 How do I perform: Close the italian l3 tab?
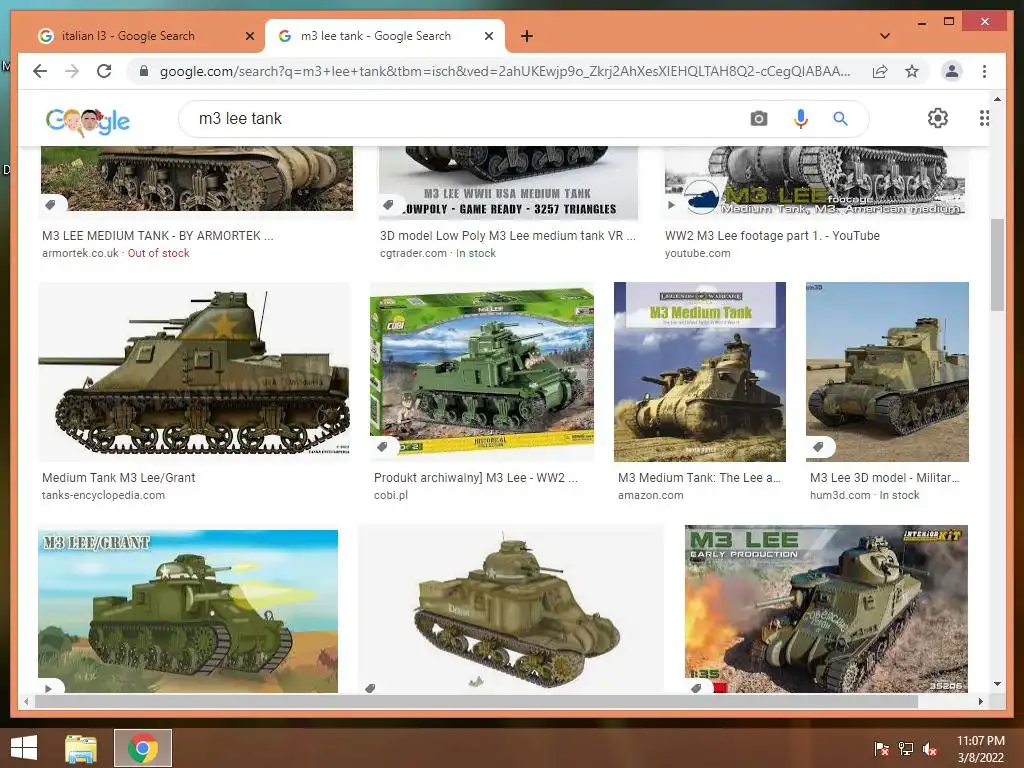tap(249, 37)
